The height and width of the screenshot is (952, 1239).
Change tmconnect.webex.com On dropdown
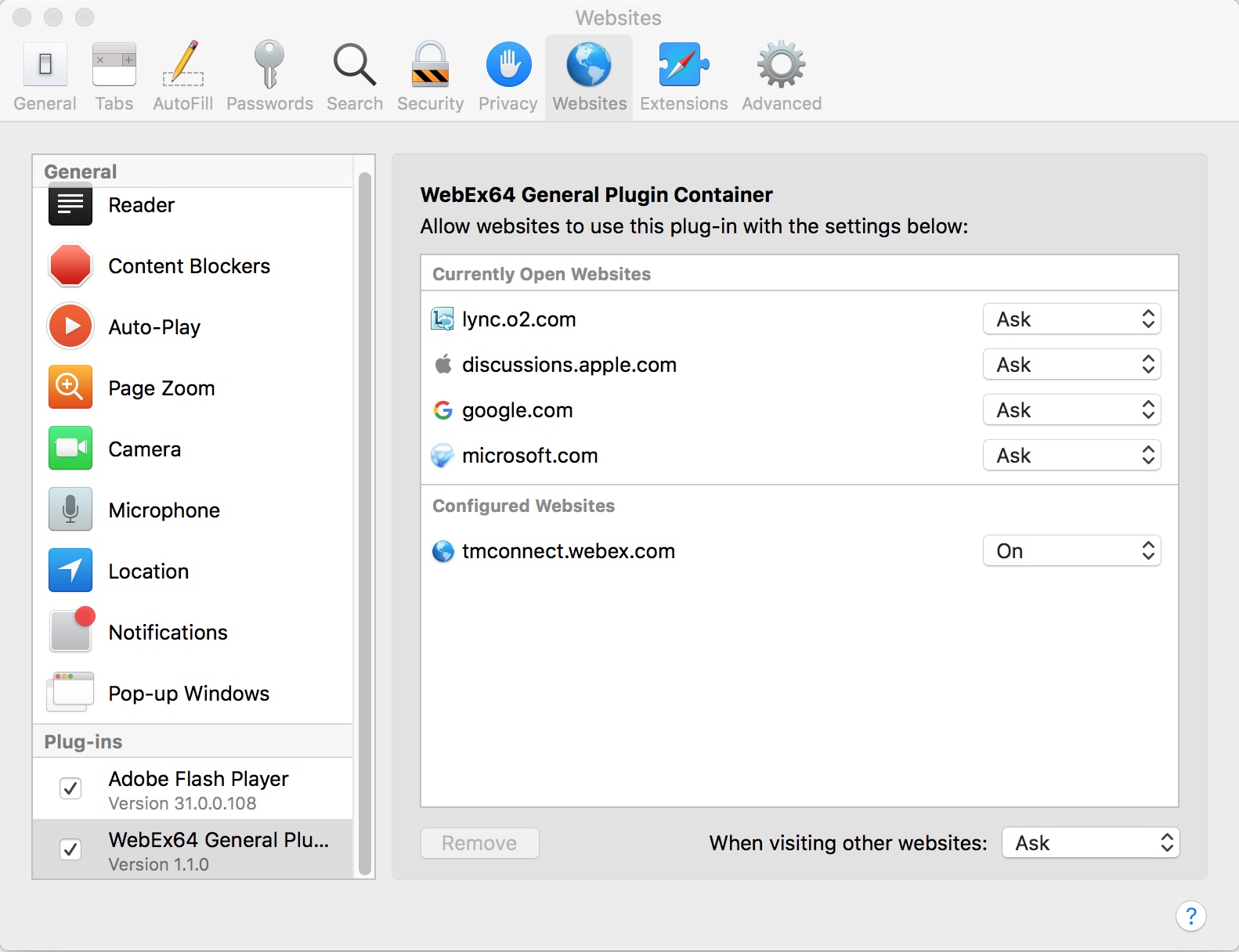1071,551
